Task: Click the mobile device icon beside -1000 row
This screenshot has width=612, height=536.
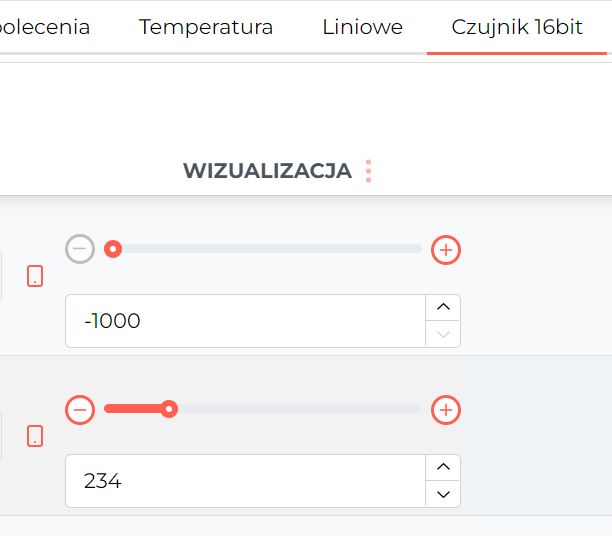Action: [x=35, y=276]
